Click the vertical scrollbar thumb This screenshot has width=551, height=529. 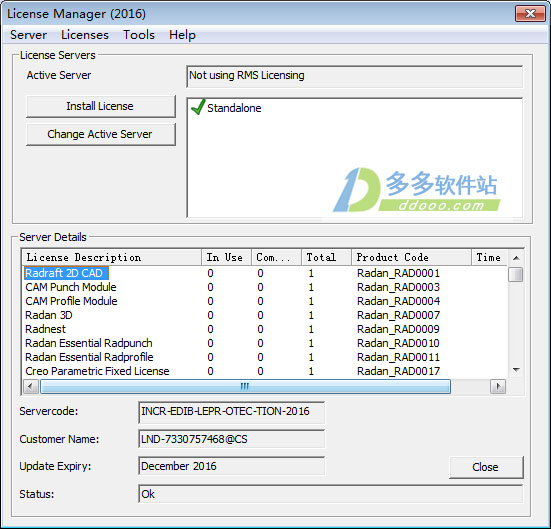(x=516, y=275)
